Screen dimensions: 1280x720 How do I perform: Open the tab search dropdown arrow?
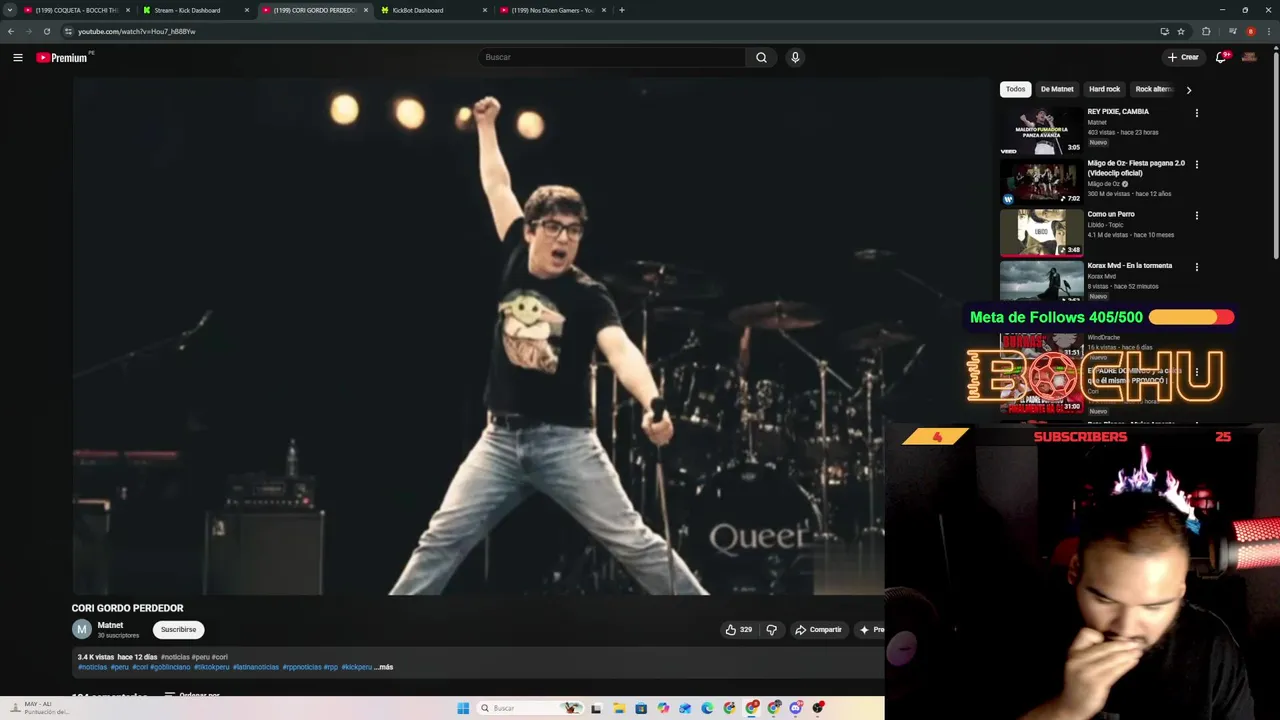click(10, 10)
